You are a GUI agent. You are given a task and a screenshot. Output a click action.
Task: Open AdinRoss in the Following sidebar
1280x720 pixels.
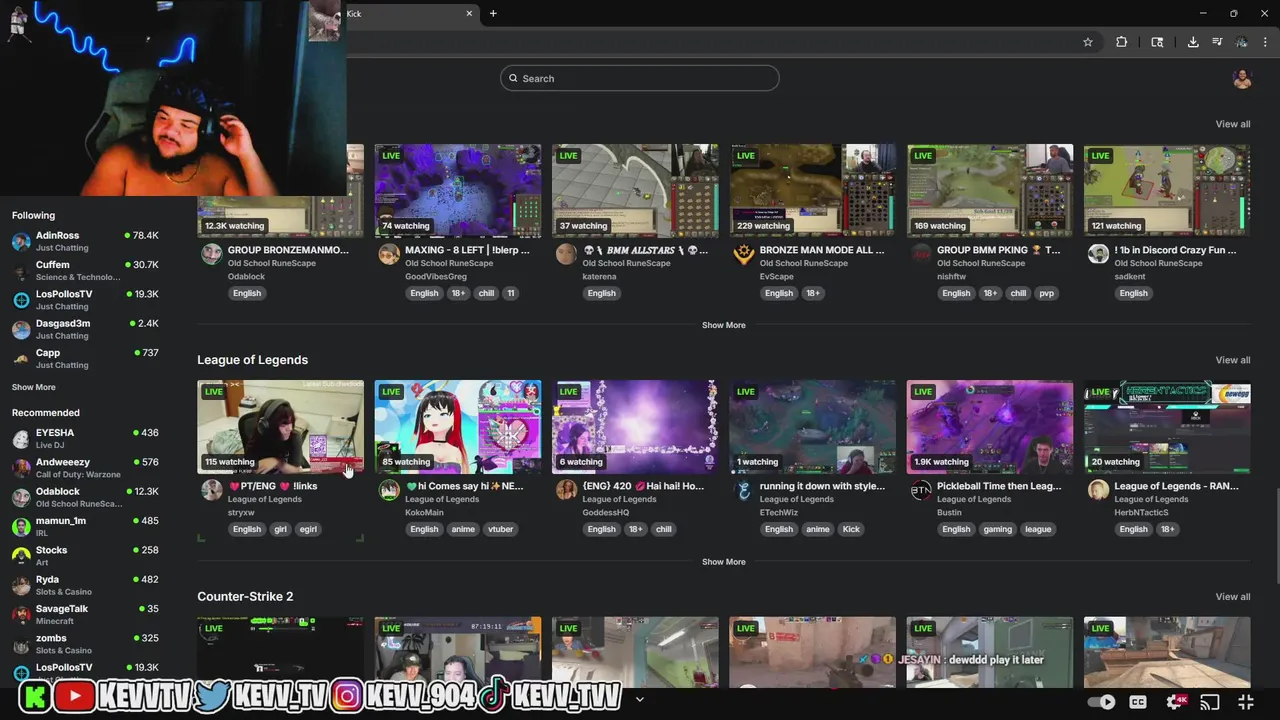coord(85,241)
